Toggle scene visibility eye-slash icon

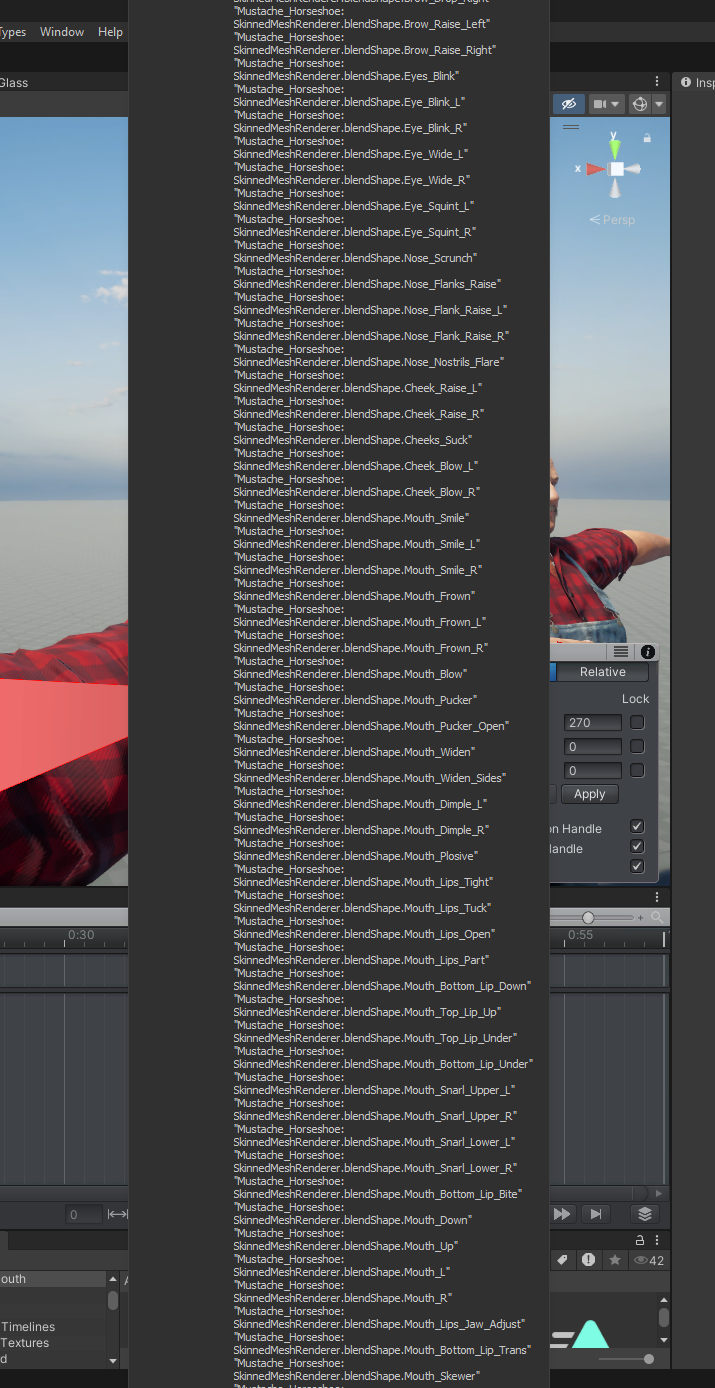coord(568,104)
